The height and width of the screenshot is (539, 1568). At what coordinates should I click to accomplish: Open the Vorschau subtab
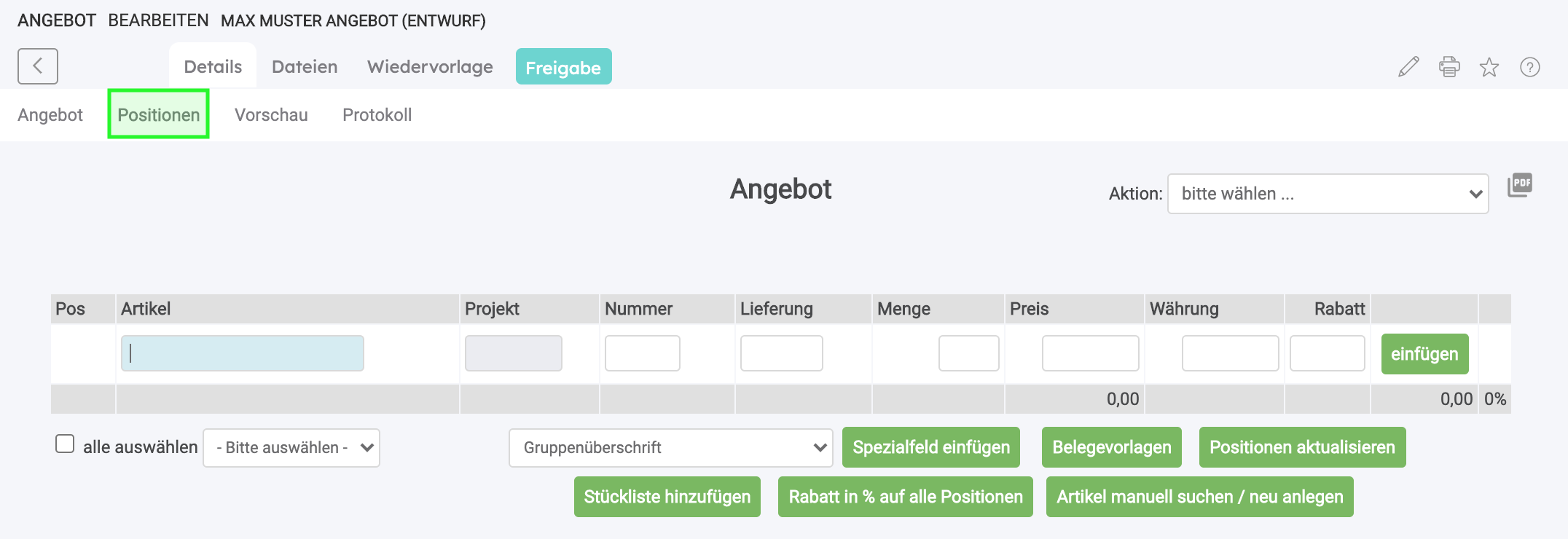coord(271,115)
